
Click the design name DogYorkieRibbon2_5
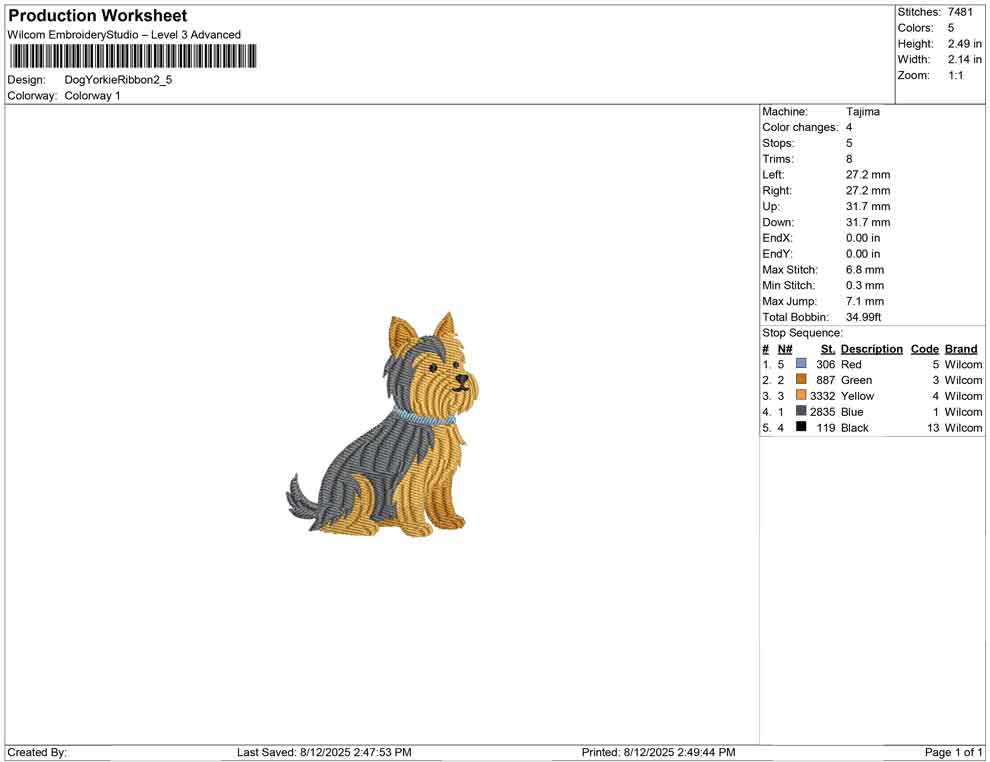[118, 80]
